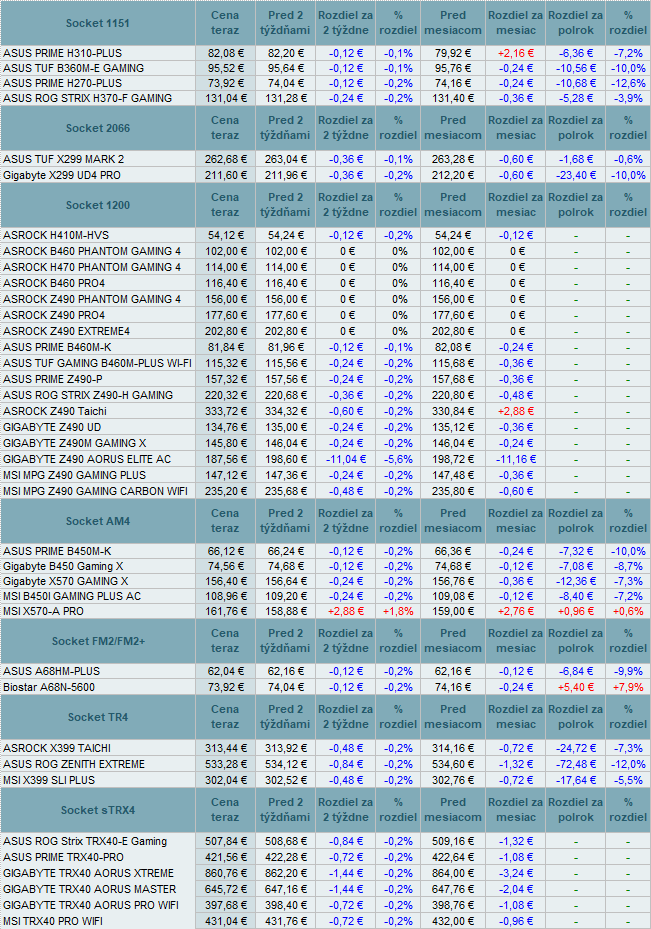Select ASROCK Z490 Taichi name
651x929 pixels.
55,411
